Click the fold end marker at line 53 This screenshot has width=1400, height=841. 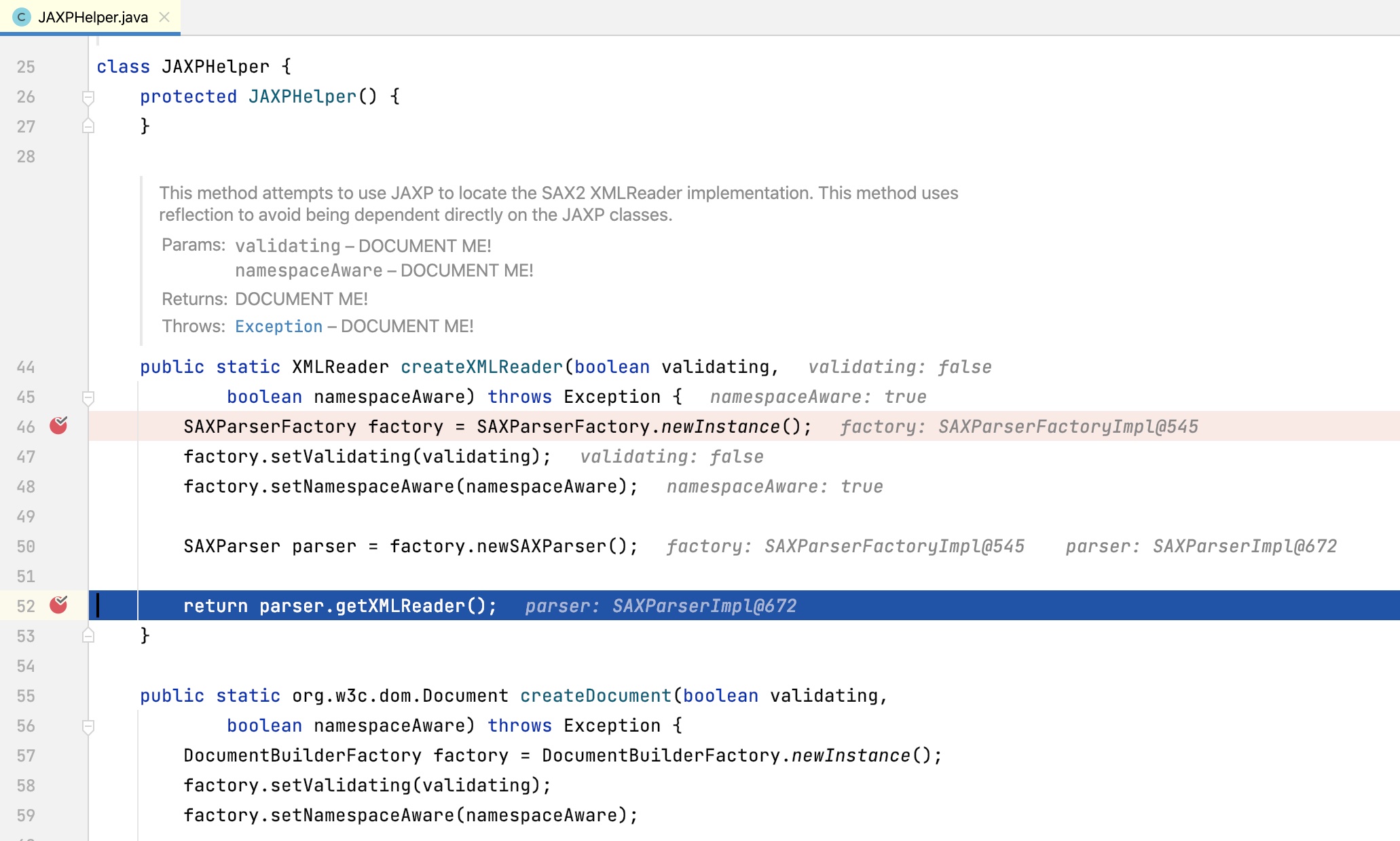coord(88,636)
